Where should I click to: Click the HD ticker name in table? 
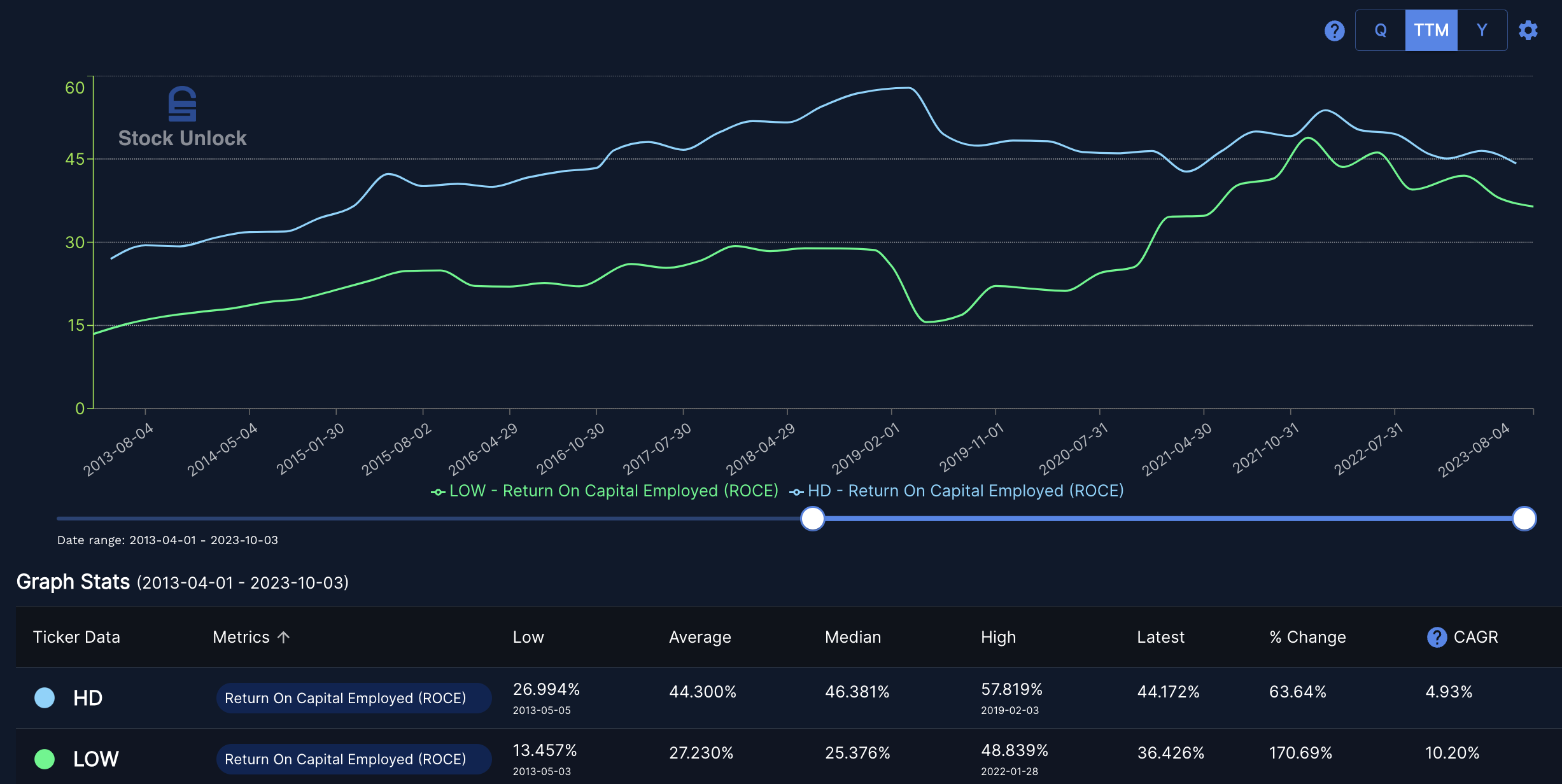[88, 698]
